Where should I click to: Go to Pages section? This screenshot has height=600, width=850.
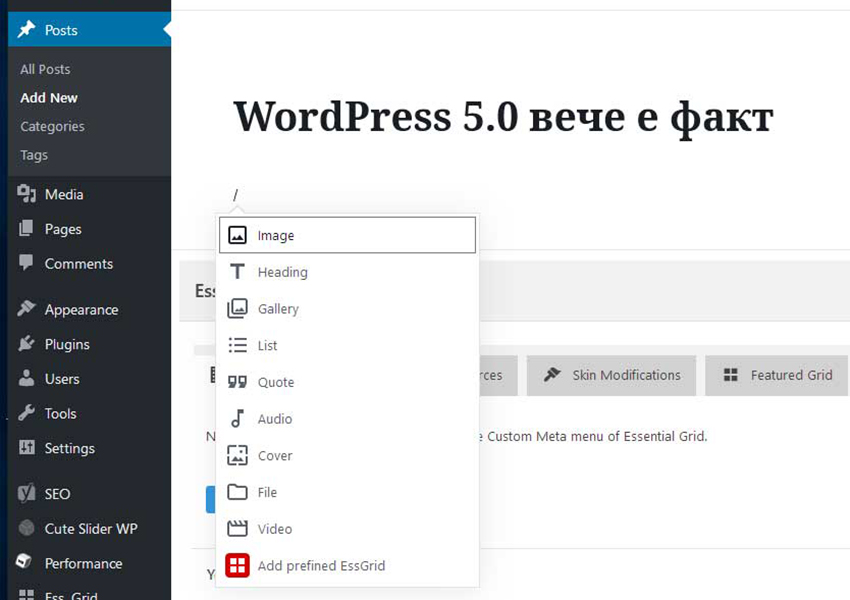(x=63, y=229)
